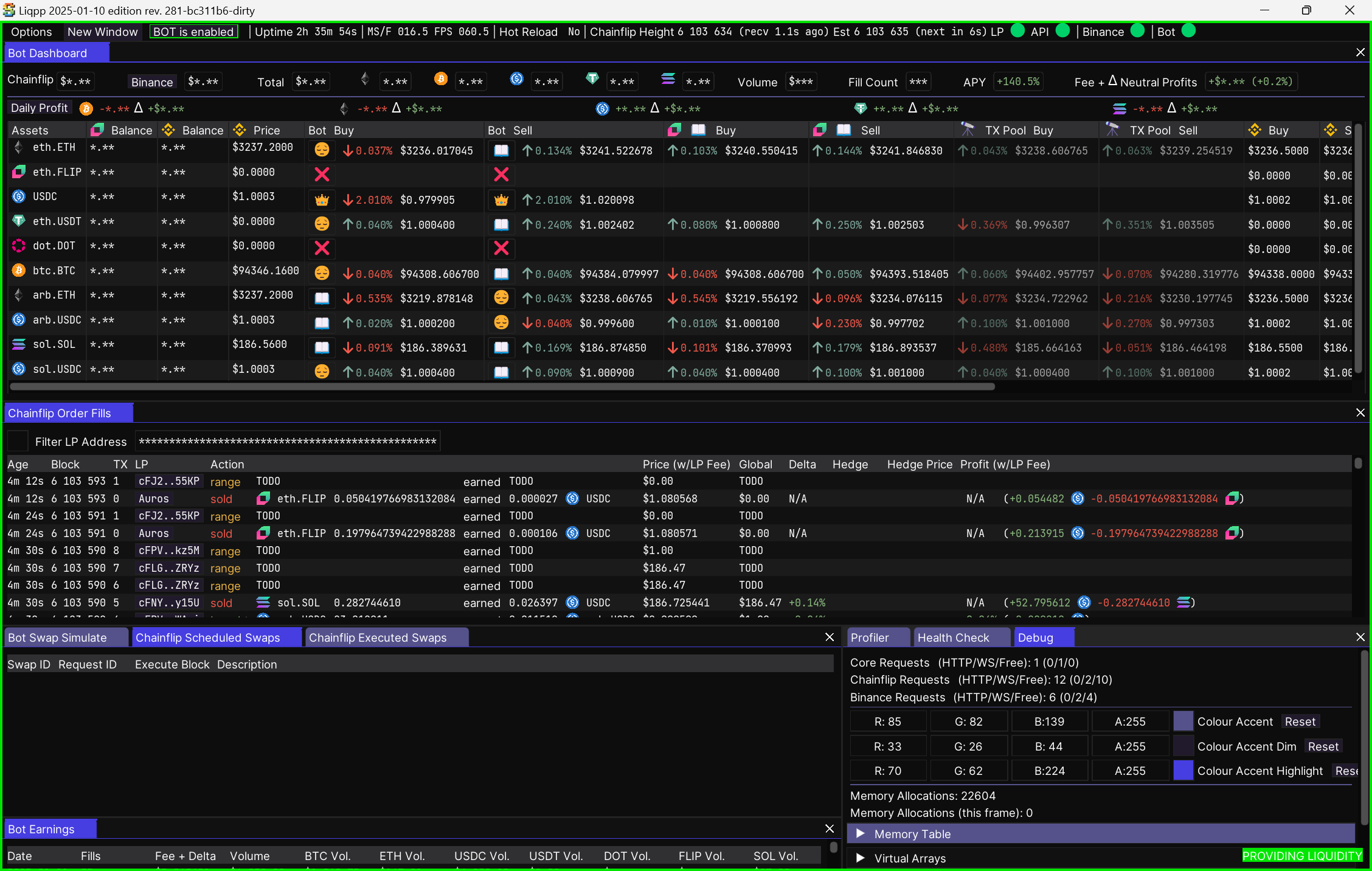The image size is (1372, 871).
Task: Click the telescope icon in TX Pool Buy header
Action: (968, 130)
